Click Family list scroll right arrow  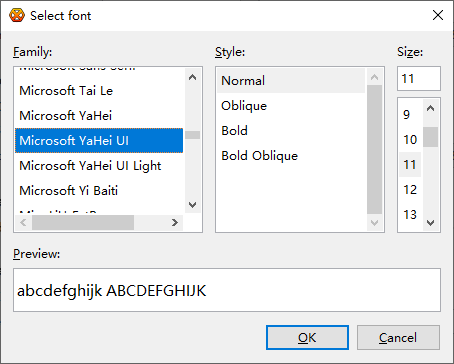[175, 222]
